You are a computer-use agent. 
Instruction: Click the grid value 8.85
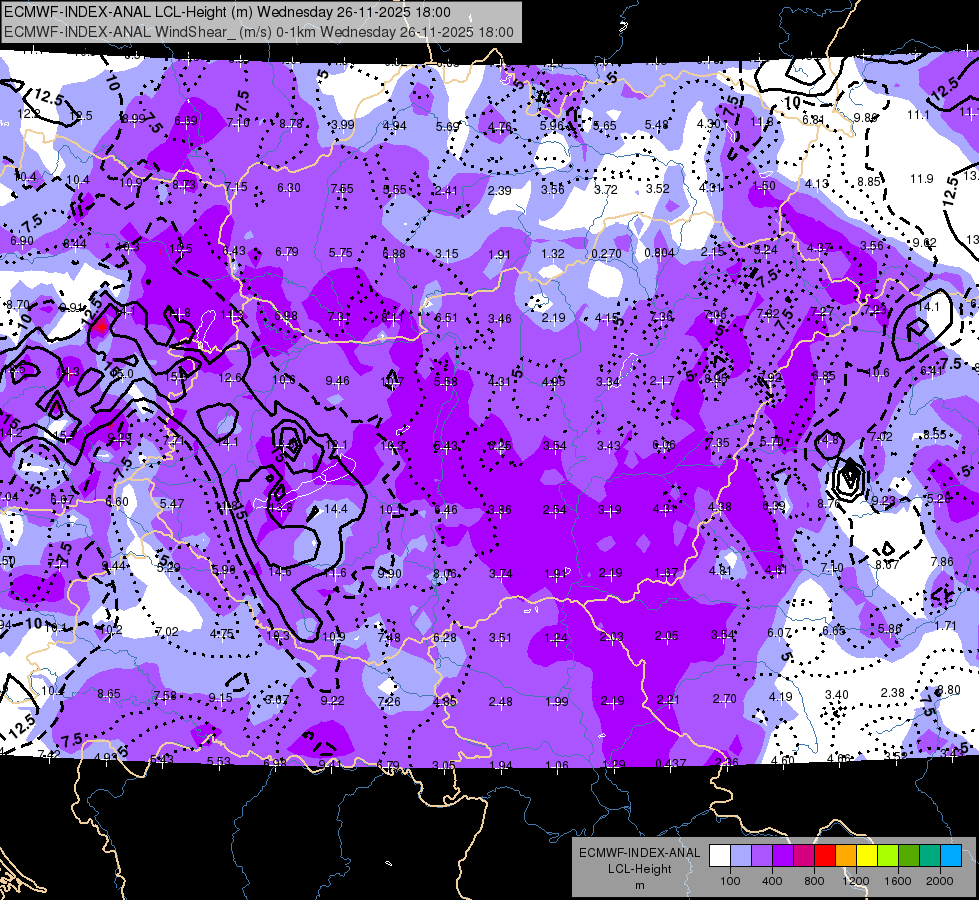pyautogui.click(x=868, y=181)
